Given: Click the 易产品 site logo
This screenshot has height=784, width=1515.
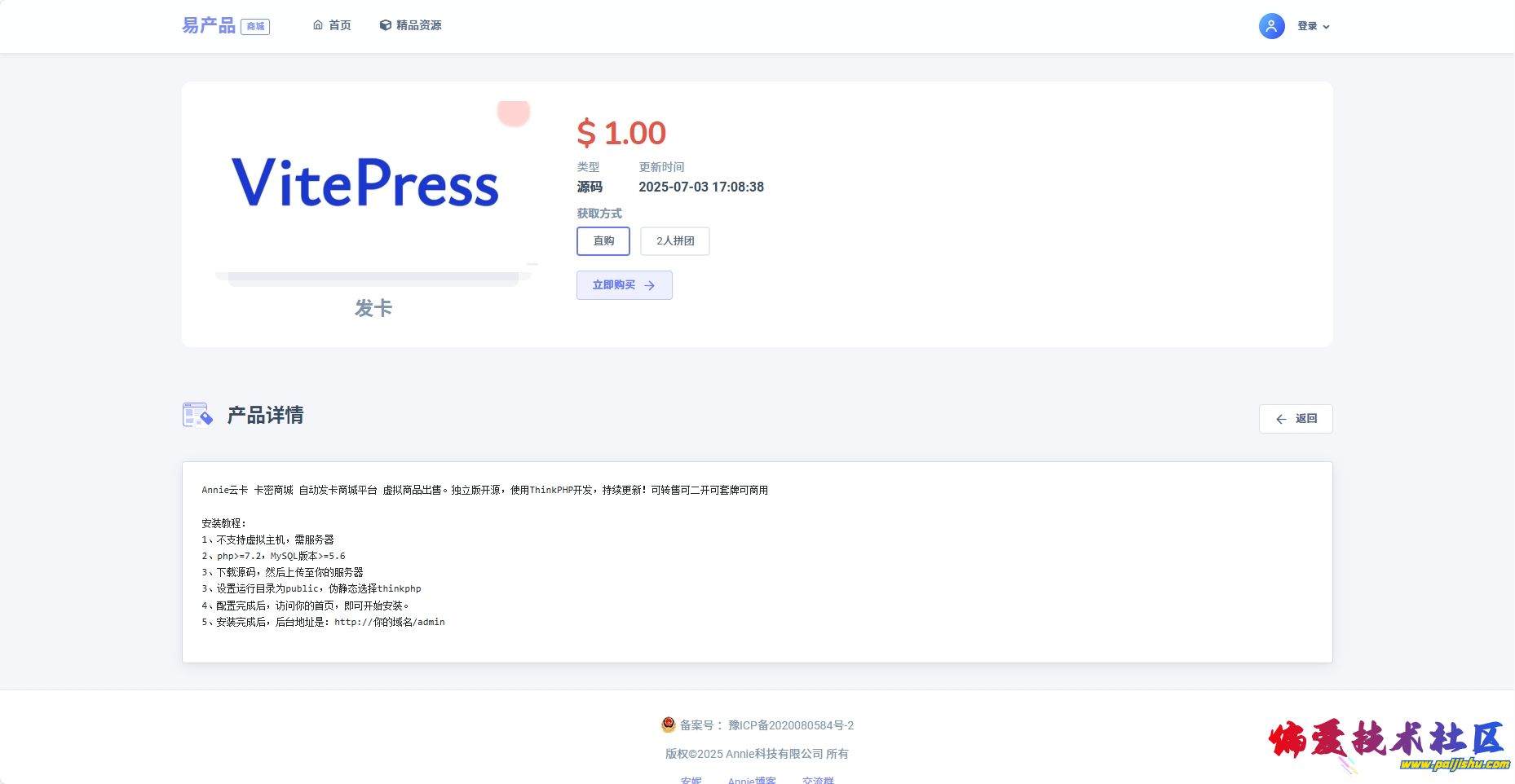Looking at the screenshot, I should 209,26.
